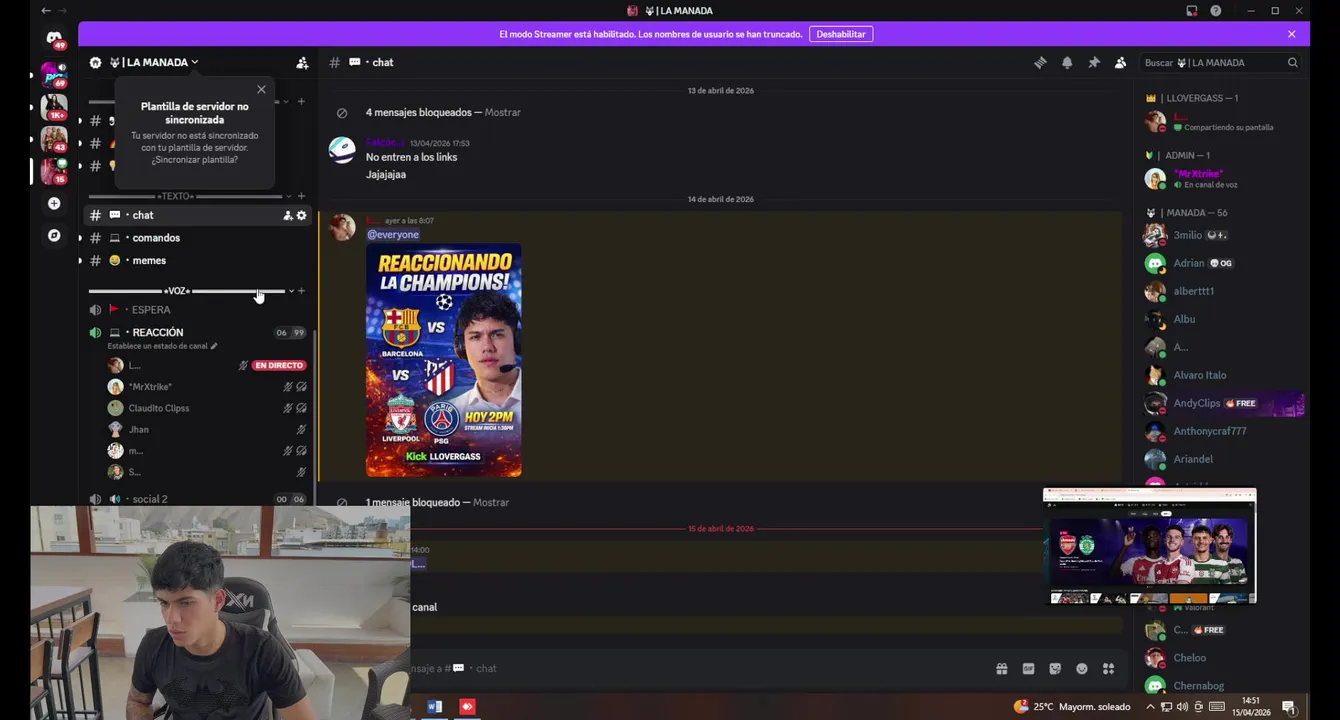
Task: Open member AndyClips profile
Action: pos(1223,403)
